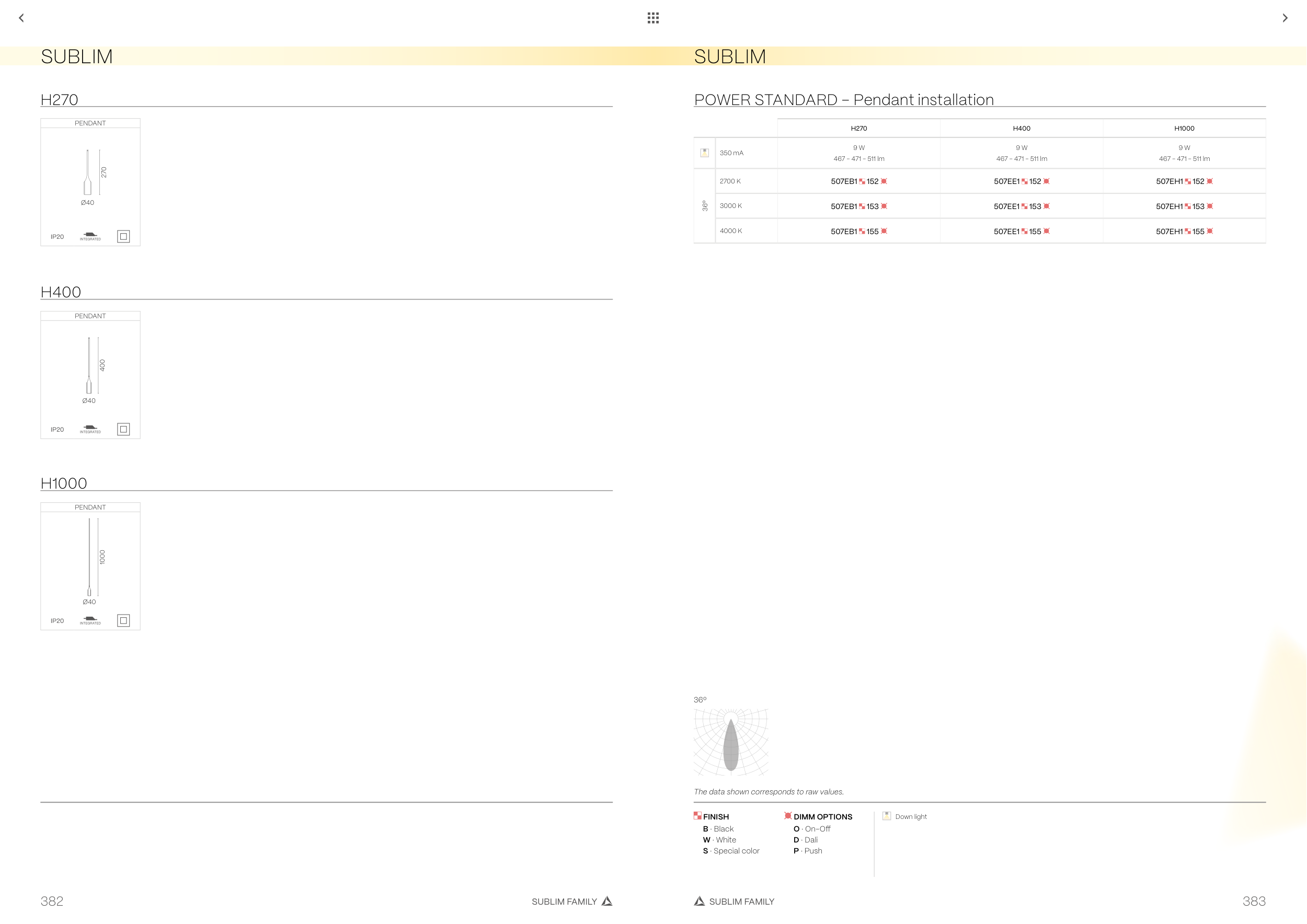The height and width of the screenshot is (924, 1307).
Task: Click the Sublim Family logo on page 383
Action: tap(700, 900)
